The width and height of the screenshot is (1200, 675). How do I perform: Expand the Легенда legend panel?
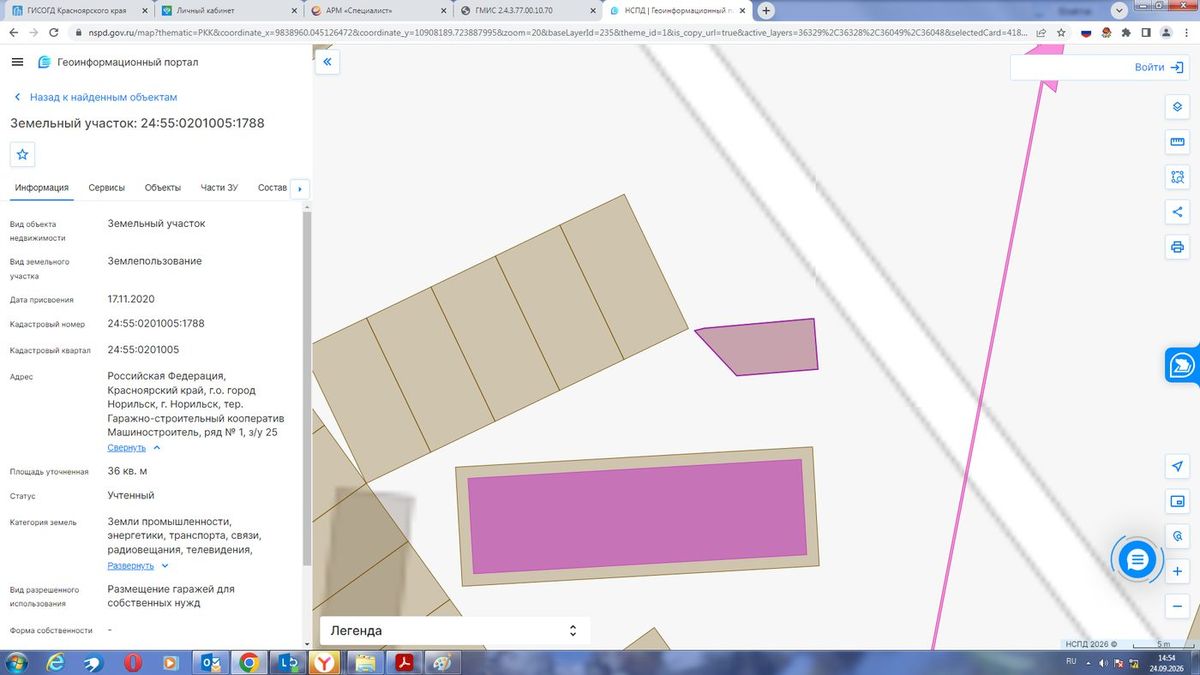pyautogui.click(x=455, y=631)
